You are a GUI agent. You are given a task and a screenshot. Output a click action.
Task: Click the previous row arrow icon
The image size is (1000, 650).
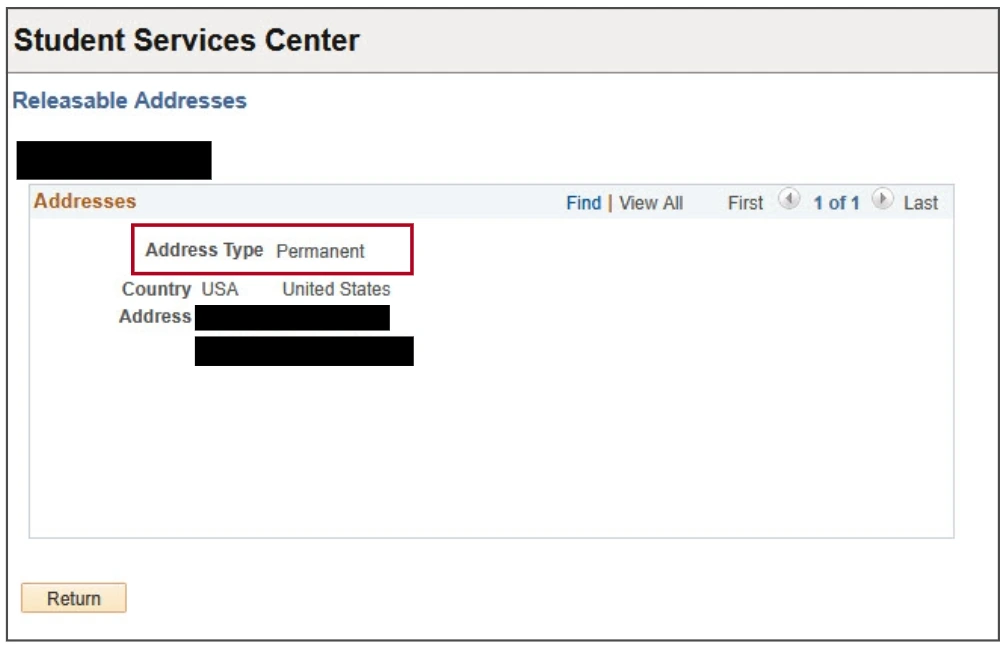[789, 201]
